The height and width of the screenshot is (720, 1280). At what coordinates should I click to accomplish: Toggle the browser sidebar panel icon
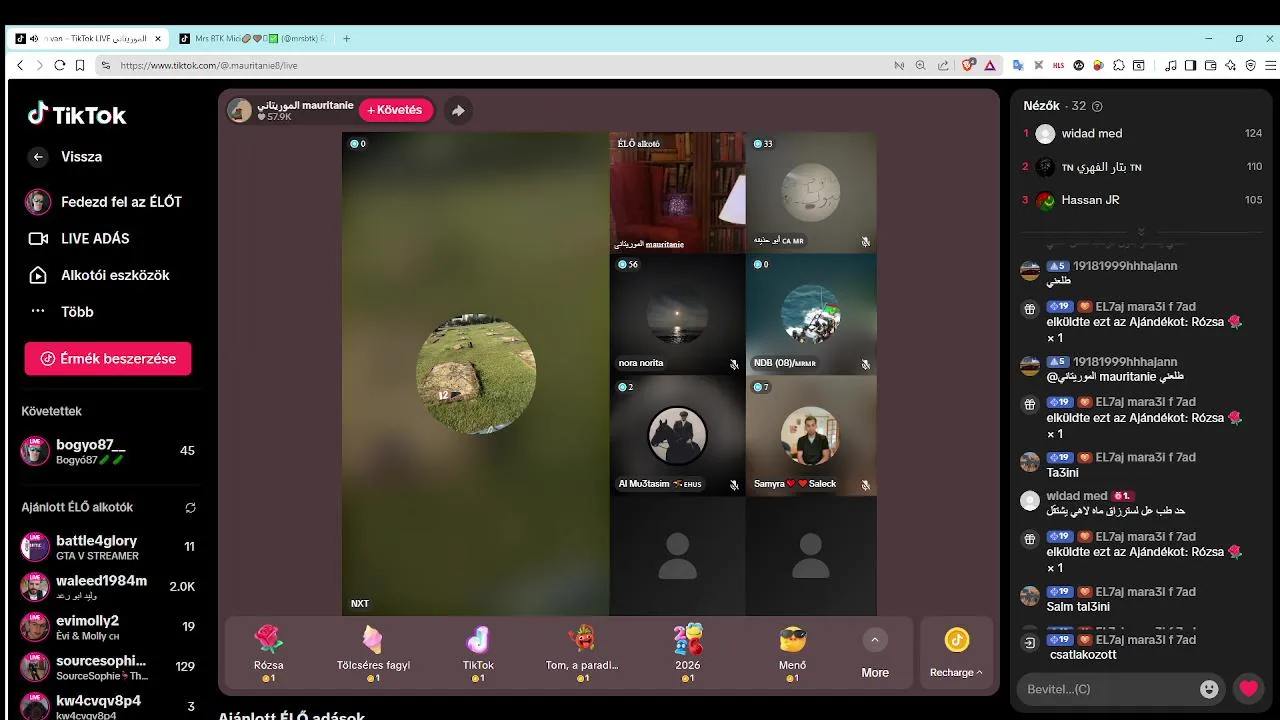tap(1190, 65)
